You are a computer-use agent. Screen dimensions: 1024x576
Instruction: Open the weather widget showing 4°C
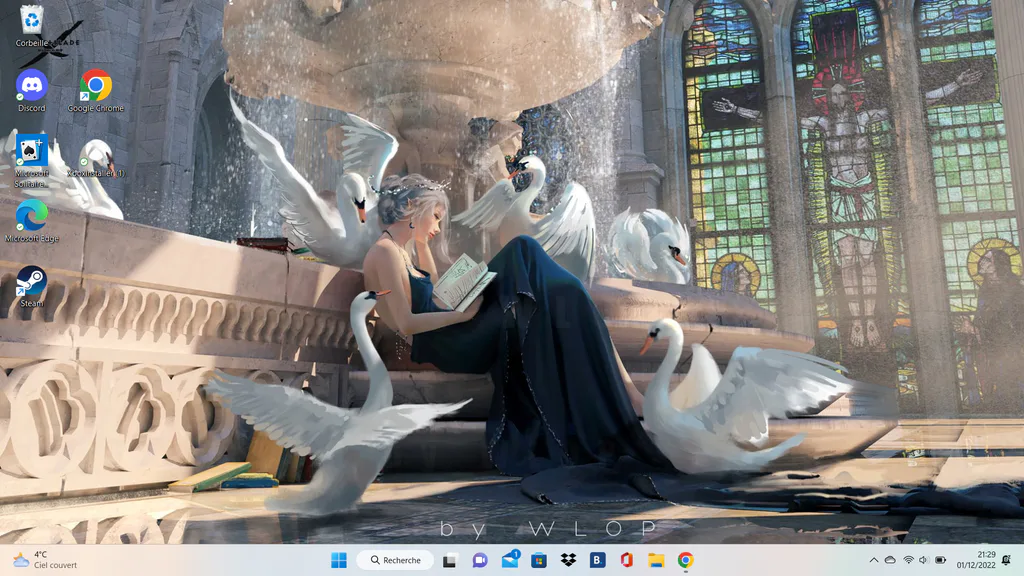click(46, 560)
